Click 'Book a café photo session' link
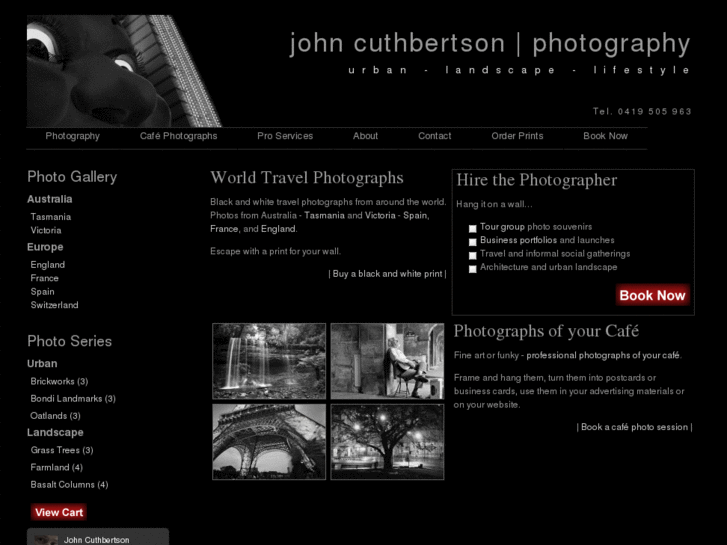The height and width of the screenshot is (545, 727). 634,427
